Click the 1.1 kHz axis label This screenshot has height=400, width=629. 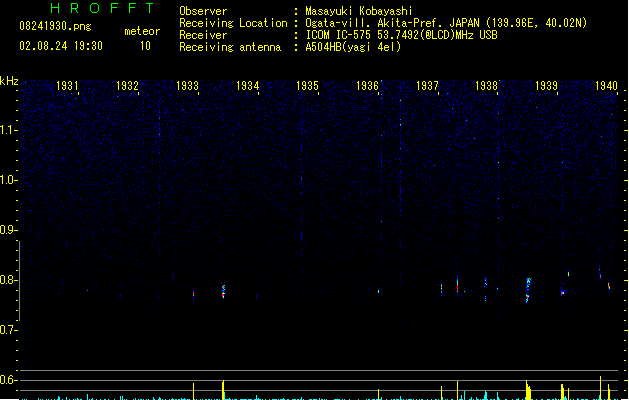point(8,130)
